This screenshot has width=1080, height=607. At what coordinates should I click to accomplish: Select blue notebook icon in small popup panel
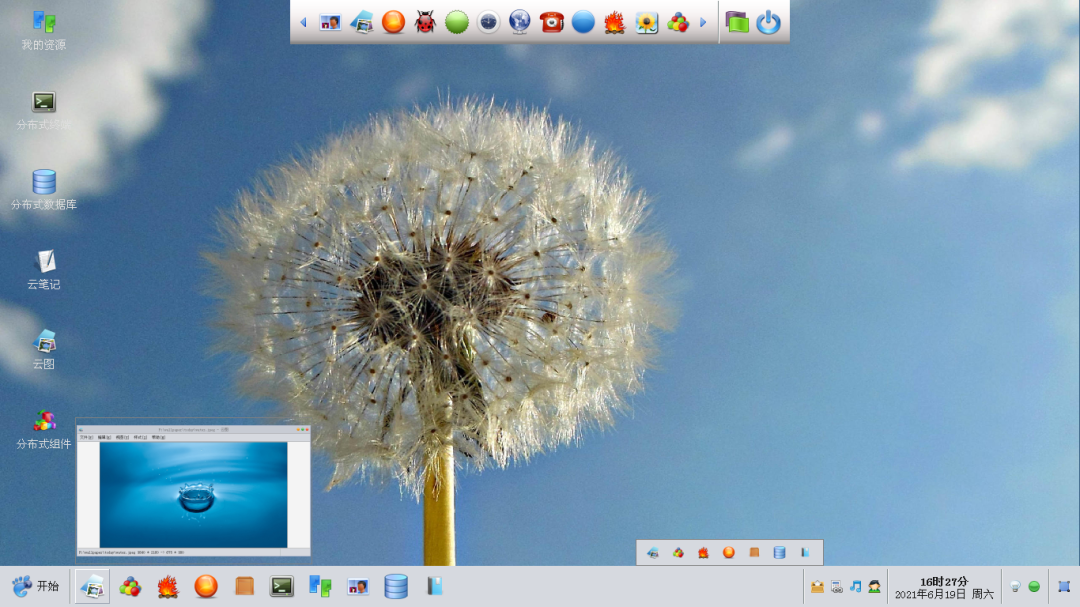click(x=804, y=553)
